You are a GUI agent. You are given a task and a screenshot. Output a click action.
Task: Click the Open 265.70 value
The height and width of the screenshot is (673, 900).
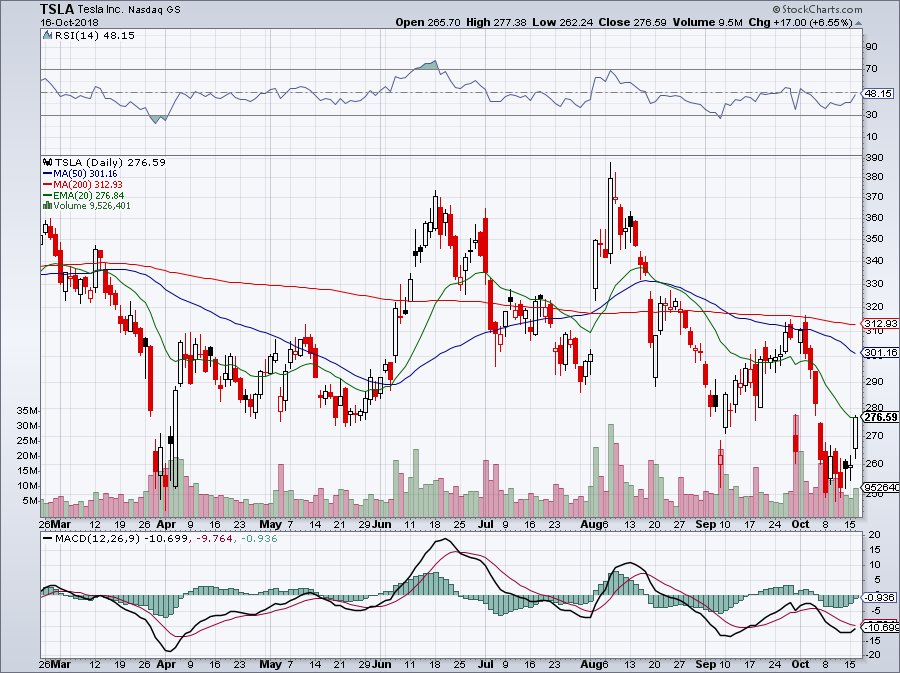pyautogui.click(x=428, y=22)
